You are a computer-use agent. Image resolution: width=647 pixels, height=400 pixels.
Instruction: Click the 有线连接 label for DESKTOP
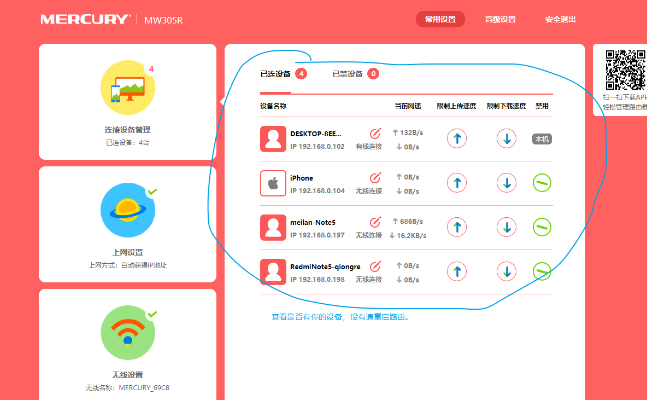pyautogui.click(x=369, y=147)
